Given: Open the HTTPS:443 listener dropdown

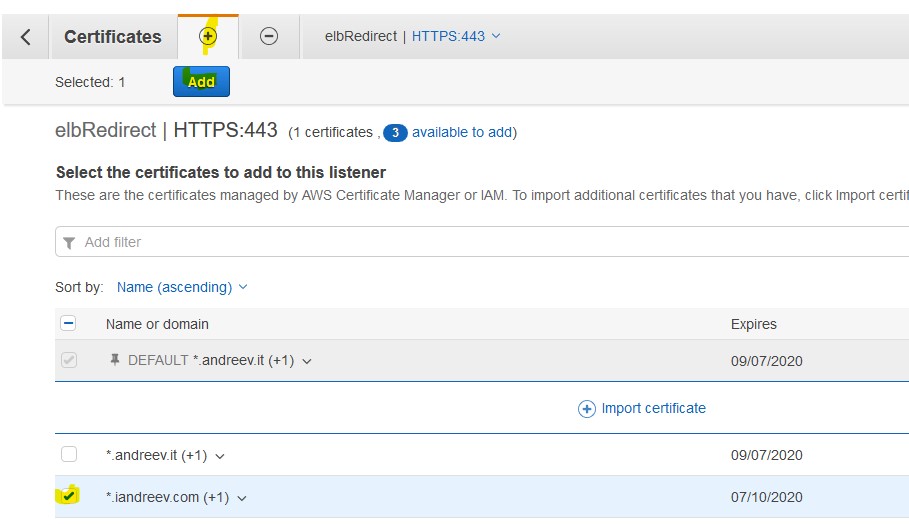Looking at the screenshot, I should click(x=456, y=36).
